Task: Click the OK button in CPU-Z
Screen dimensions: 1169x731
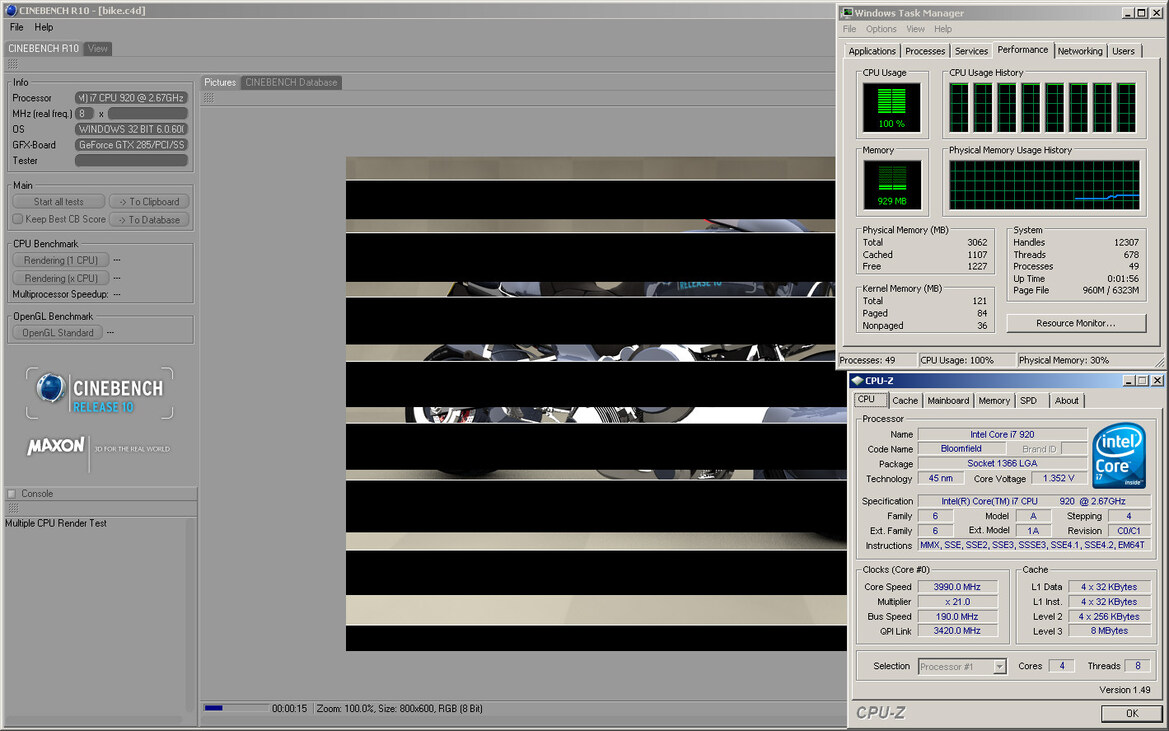Action: point(1132,713)
